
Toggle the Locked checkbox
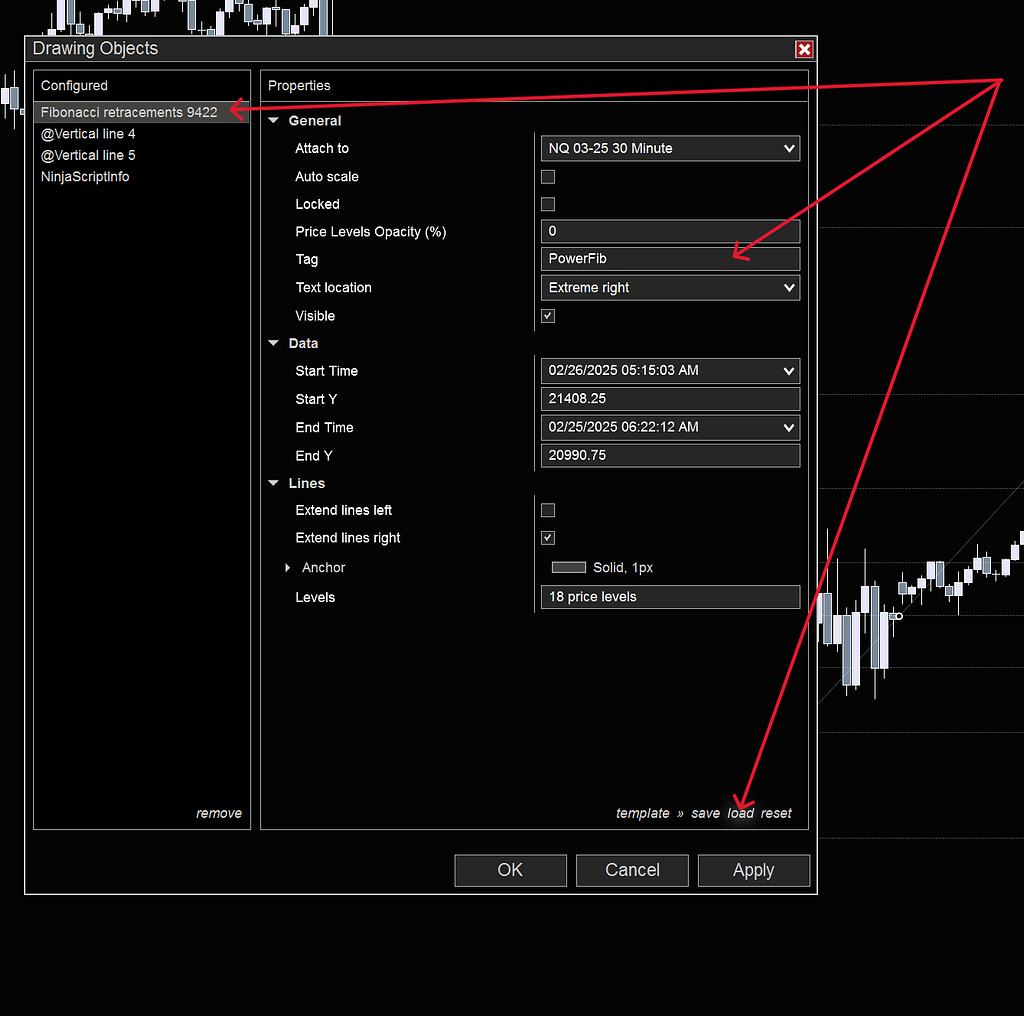pos(548,204)
